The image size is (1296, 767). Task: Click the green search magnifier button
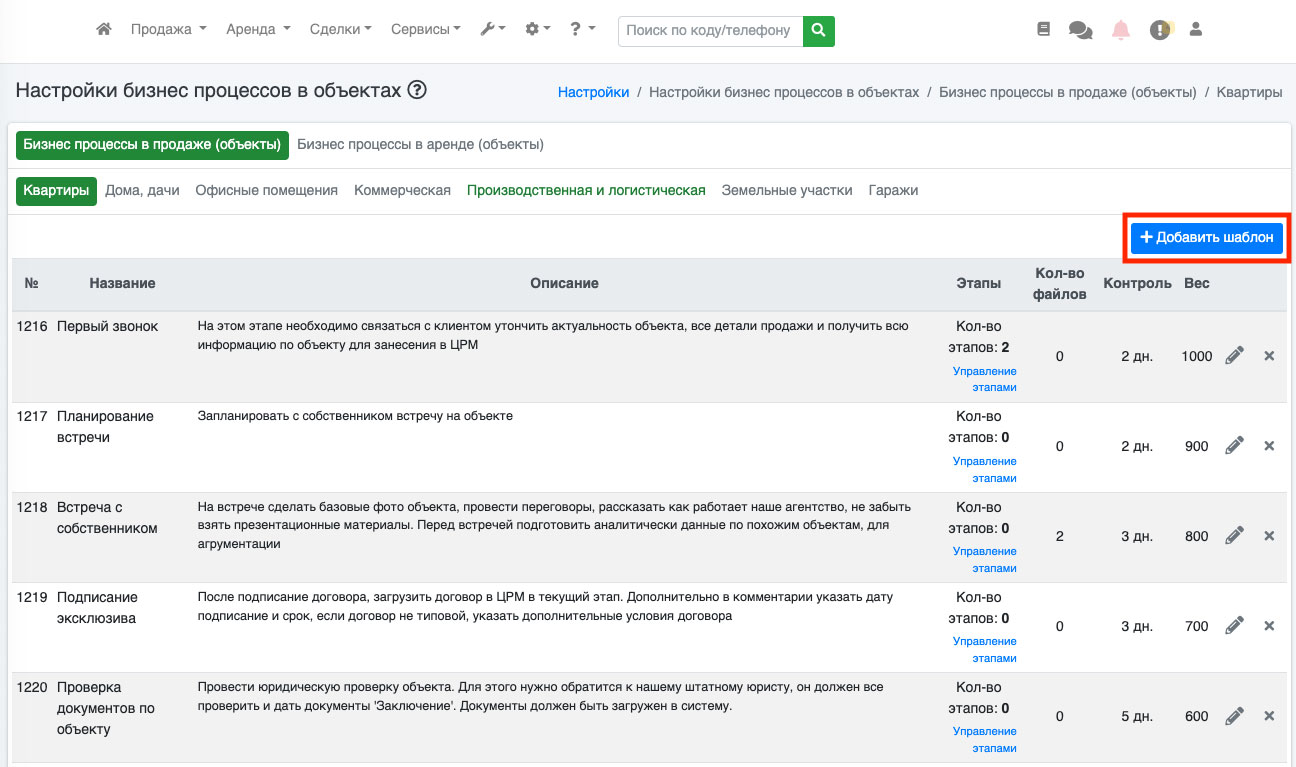(819, 31)
